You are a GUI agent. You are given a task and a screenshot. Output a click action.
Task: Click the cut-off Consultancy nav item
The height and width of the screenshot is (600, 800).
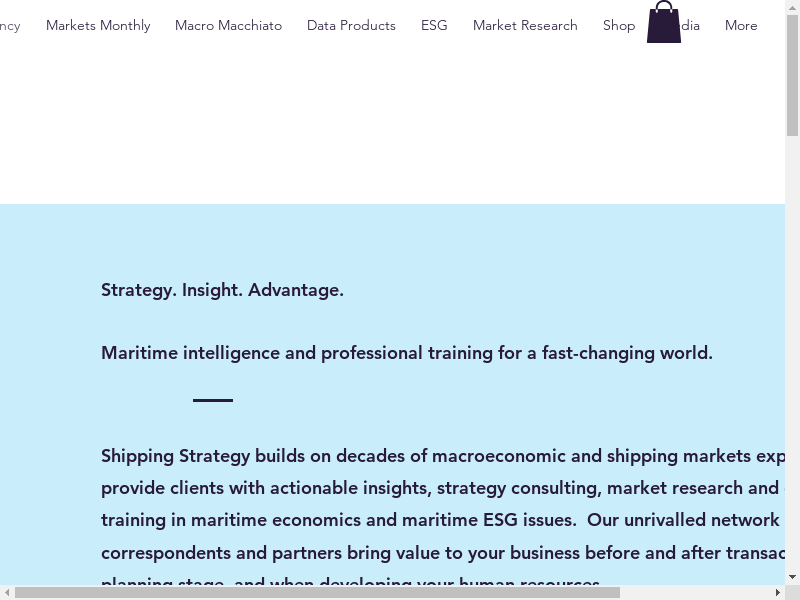click(x=10, y=25)
